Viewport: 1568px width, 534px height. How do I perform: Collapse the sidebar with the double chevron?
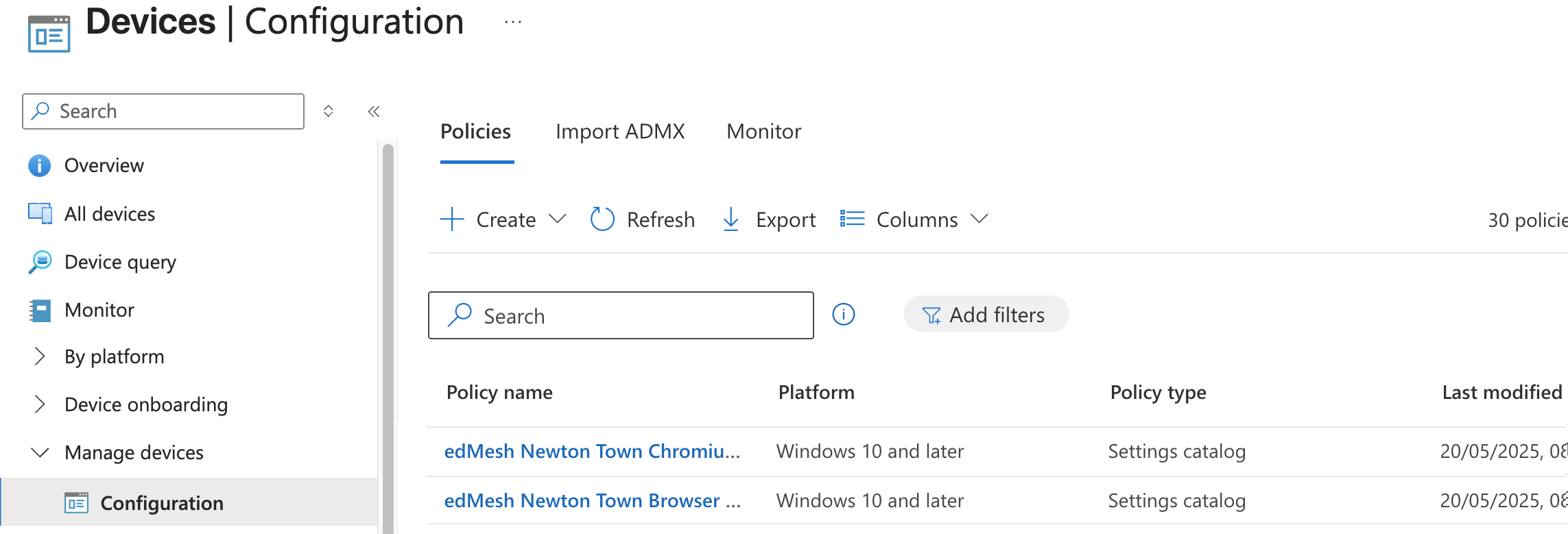(x=374, y=111)
